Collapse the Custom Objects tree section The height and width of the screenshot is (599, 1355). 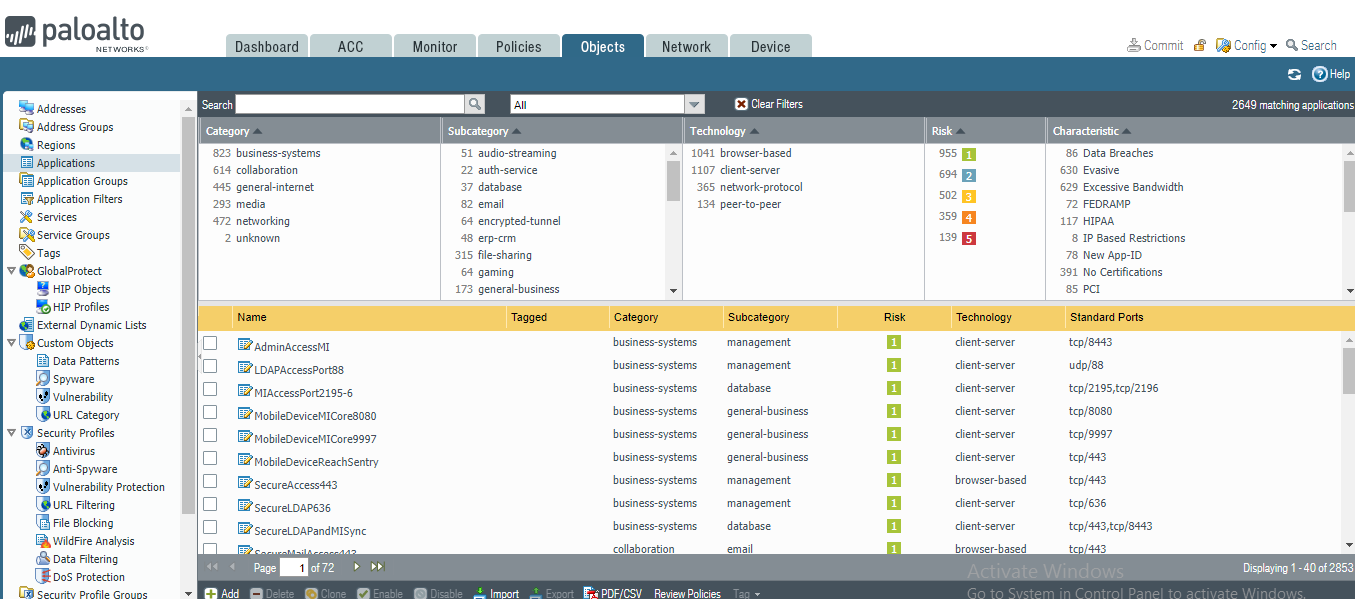(x=10, y=343)
